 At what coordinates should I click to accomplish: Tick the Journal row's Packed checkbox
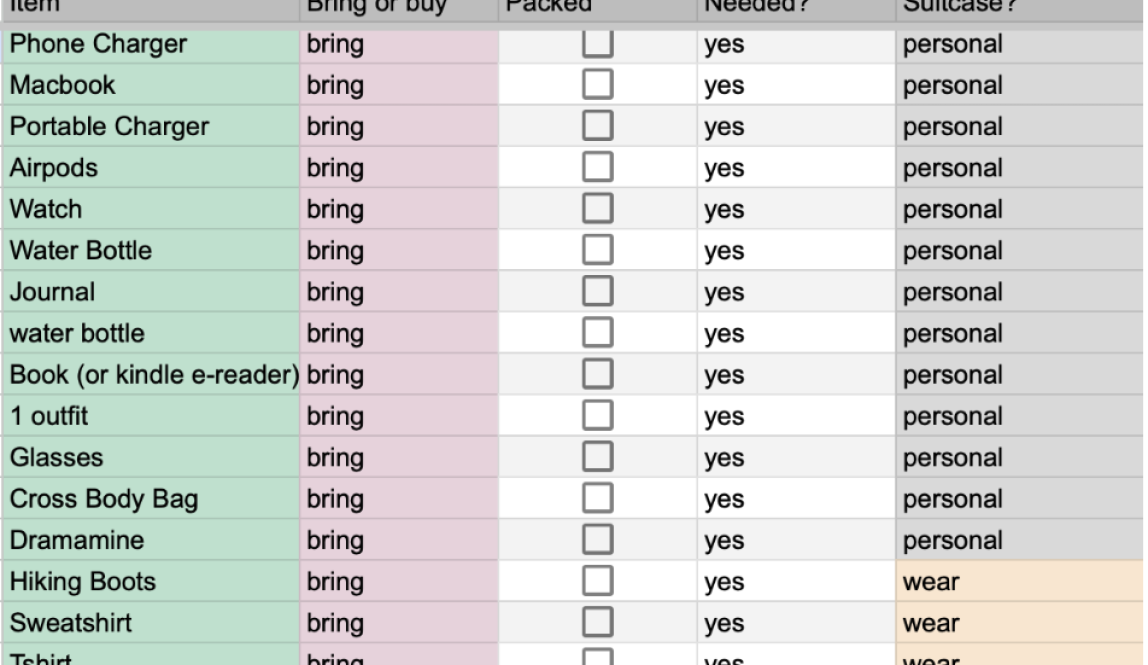597,292
